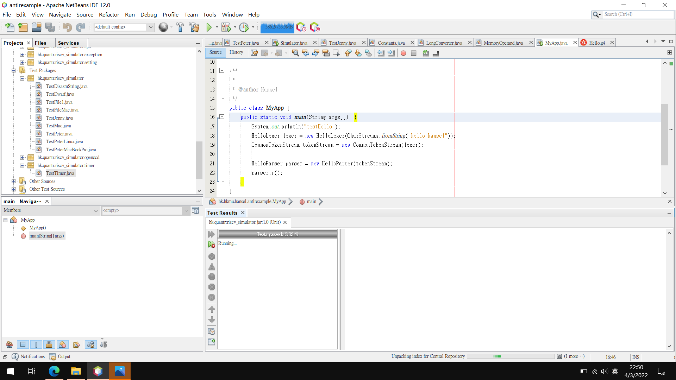The width and height of the screenshot is (676, 380).
Task: Click the New Project toolbar icon
Action: [x=23, y=27]
